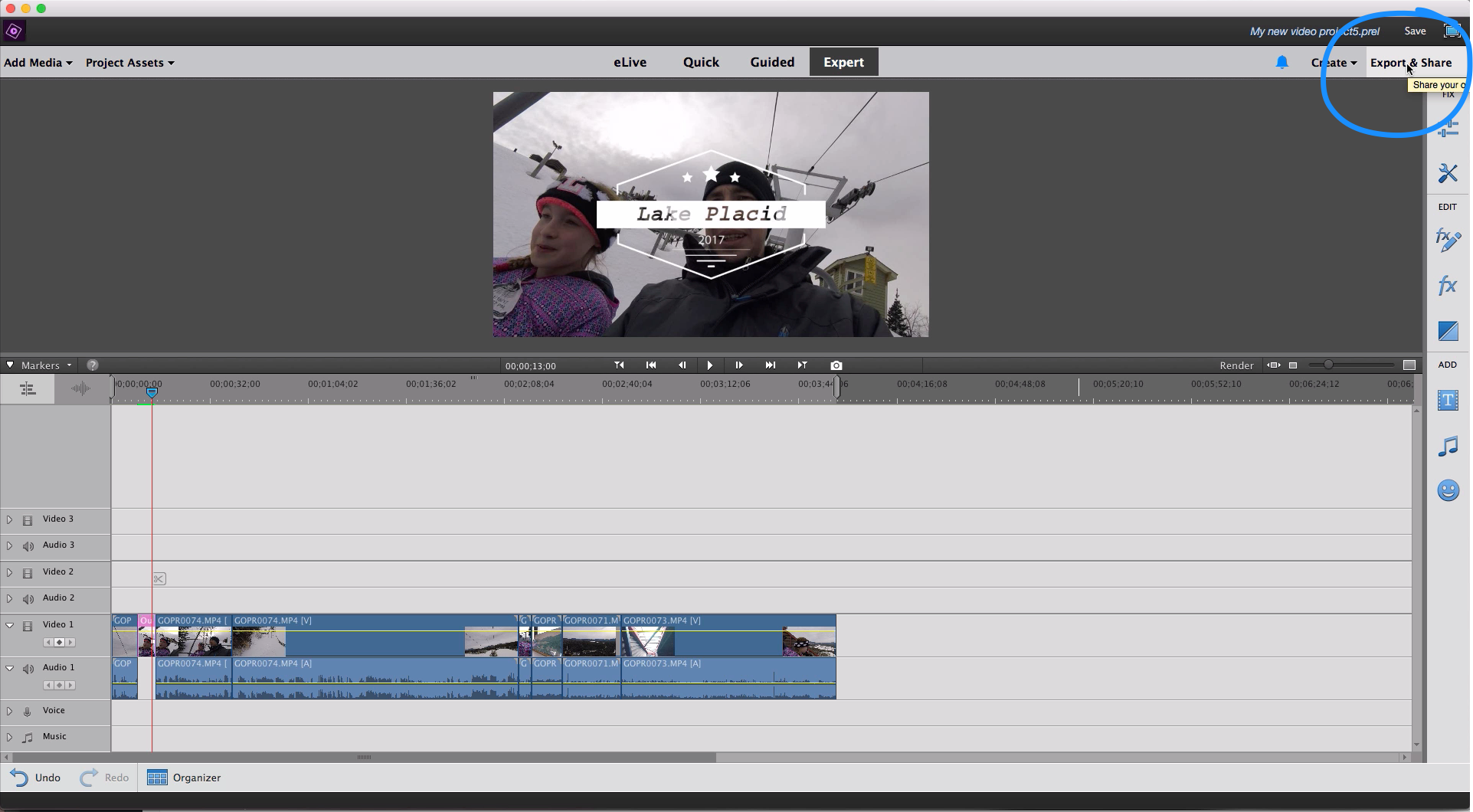Screen dimensions: 1473x812
Task: Expand the Video 3 track
Action: [9, 519]
